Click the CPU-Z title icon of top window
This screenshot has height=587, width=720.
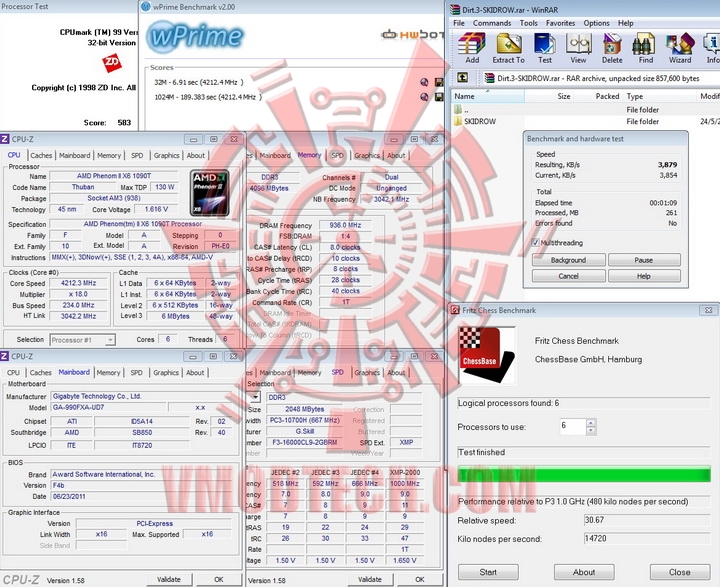pyautogui.click(x=5, y=139)
